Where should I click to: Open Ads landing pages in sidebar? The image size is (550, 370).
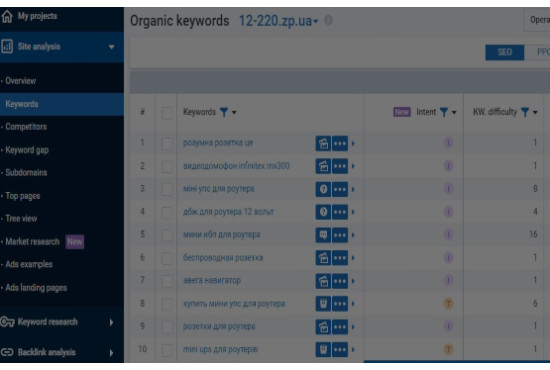tap(36, 288)
